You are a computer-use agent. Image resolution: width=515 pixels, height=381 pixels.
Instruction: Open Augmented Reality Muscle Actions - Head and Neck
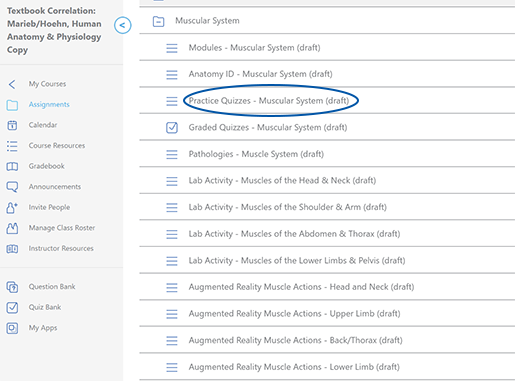tap(301, 287)
